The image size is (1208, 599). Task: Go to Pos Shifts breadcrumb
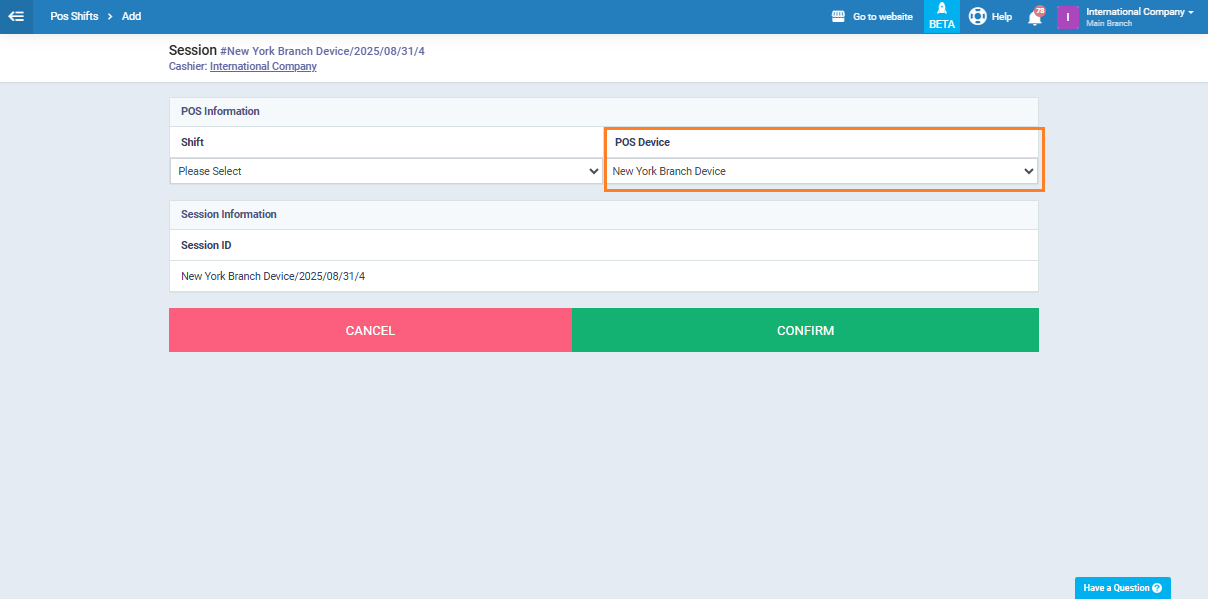[x=74, y=16]
